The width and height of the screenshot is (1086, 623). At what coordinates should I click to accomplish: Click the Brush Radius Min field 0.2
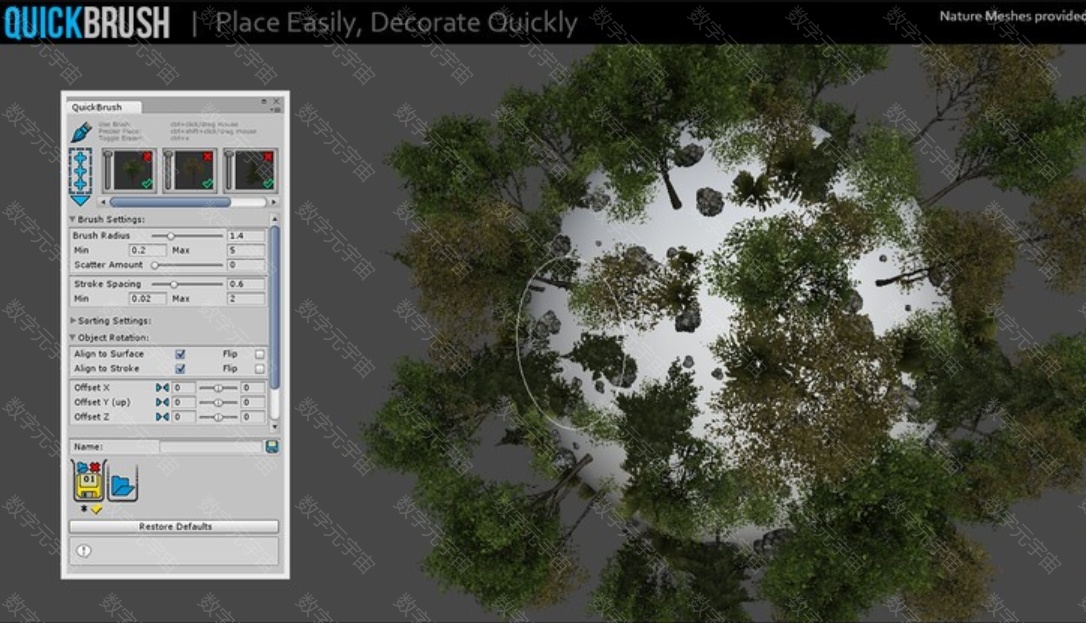(147, 251)
